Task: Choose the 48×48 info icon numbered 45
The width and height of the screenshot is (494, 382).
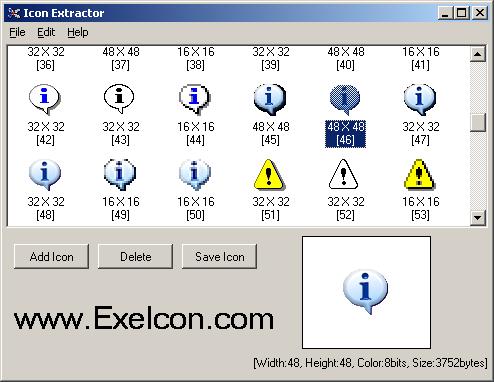Action: pyautogui.click(x=270, y=100)
